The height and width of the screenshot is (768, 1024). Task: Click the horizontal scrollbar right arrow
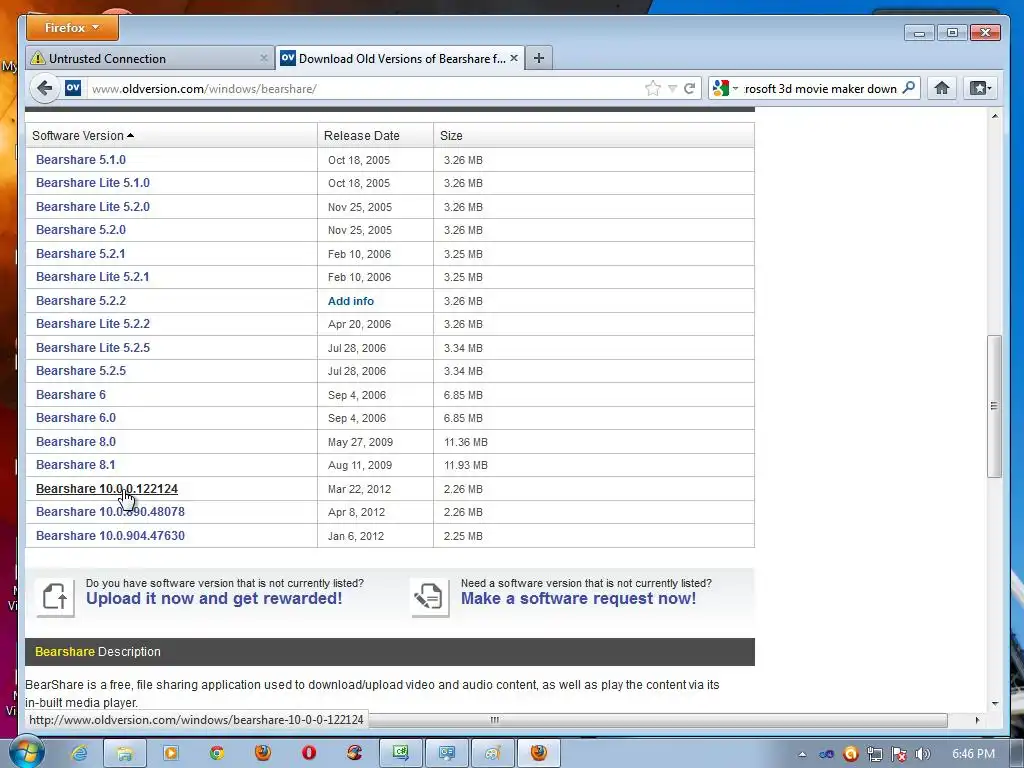pos(977,720)
